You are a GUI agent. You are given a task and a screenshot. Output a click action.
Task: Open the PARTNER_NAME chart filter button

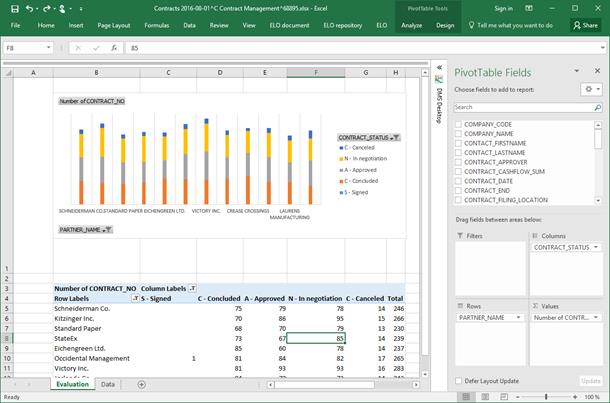(86, 230)
